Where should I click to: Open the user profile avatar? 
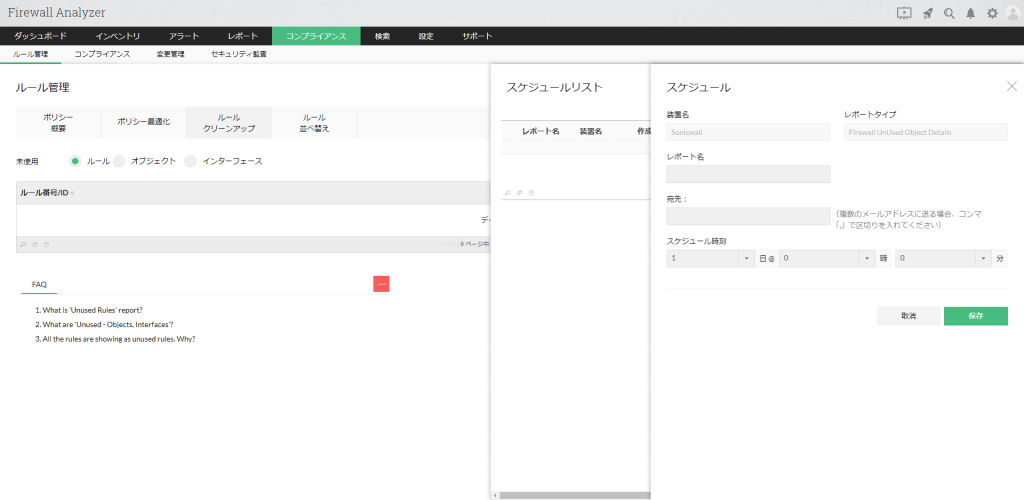coord(1013,14)
